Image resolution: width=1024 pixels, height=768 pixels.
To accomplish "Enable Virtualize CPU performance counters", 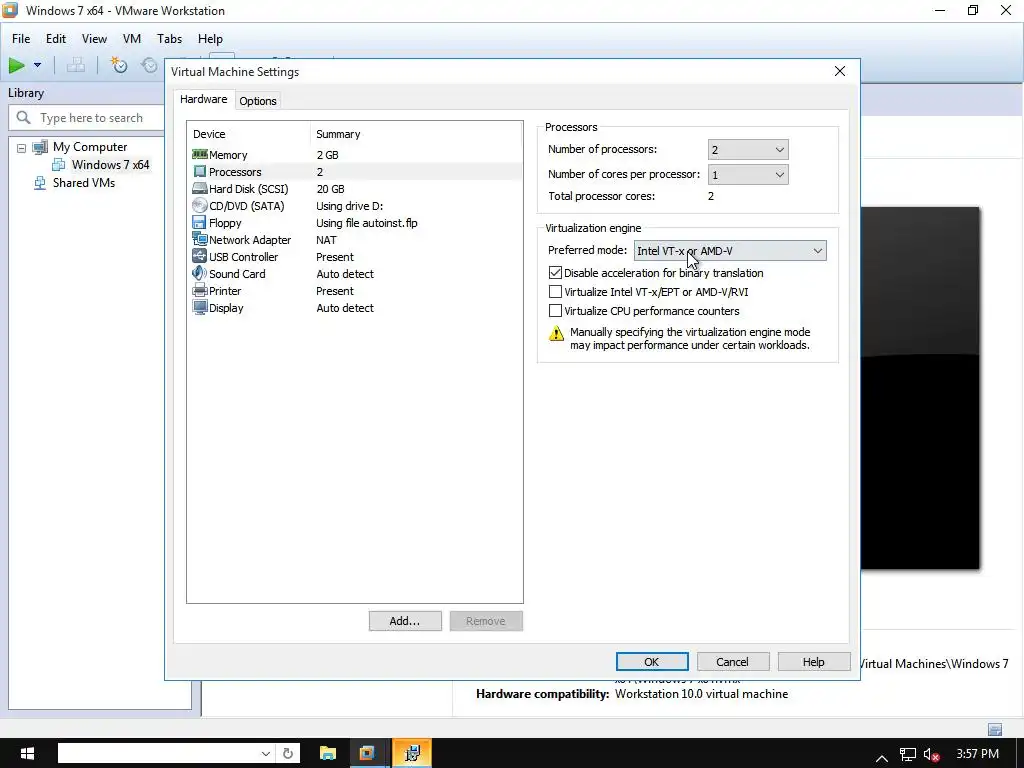I will [555, 311].
